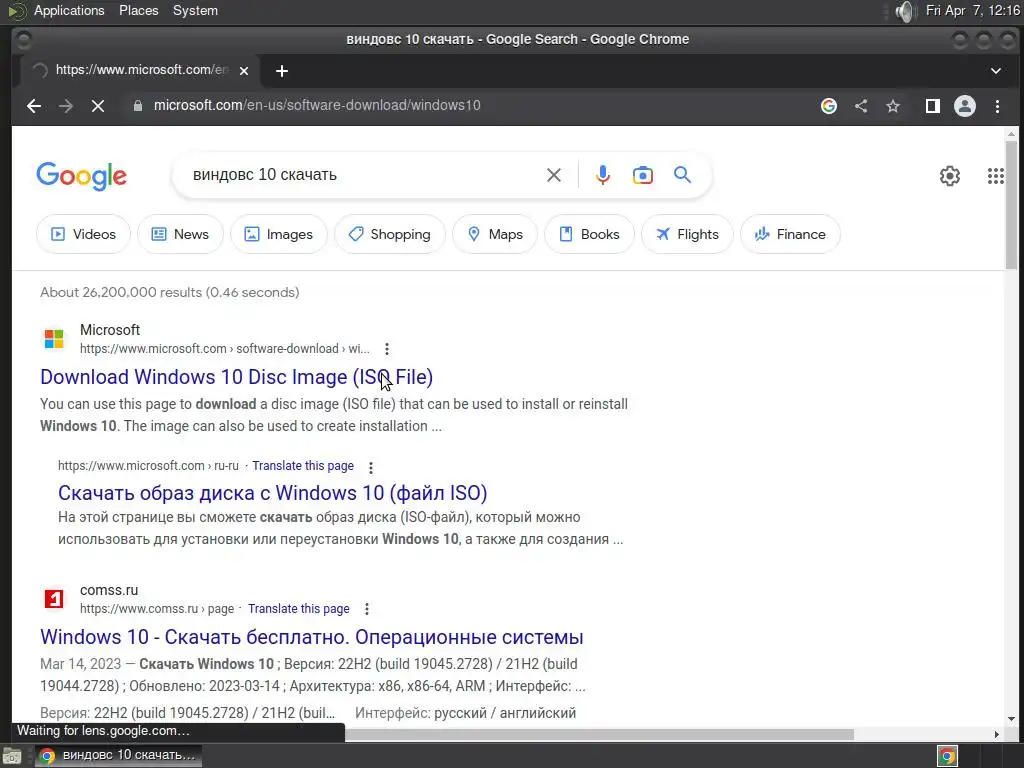The width and height of the screenshot is (1024, 768).
Task: Click the comss.ru favicon
Action: click(x=54, y=598)
